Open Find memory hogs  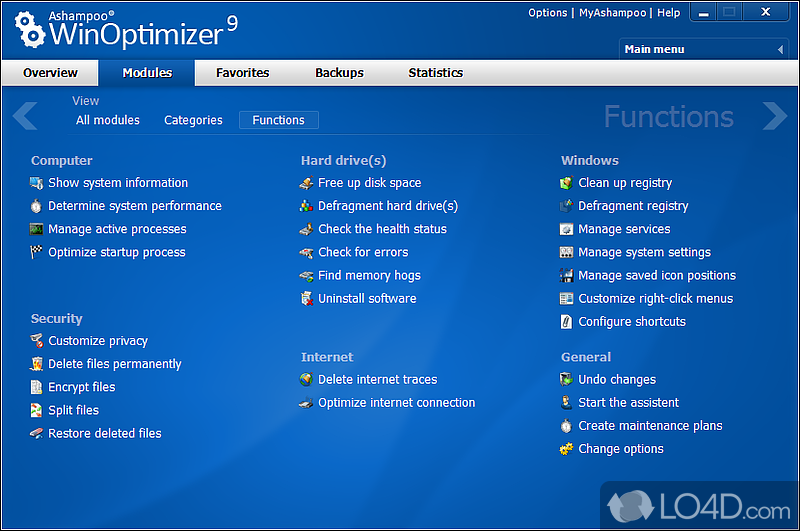(x=369, y=275)
